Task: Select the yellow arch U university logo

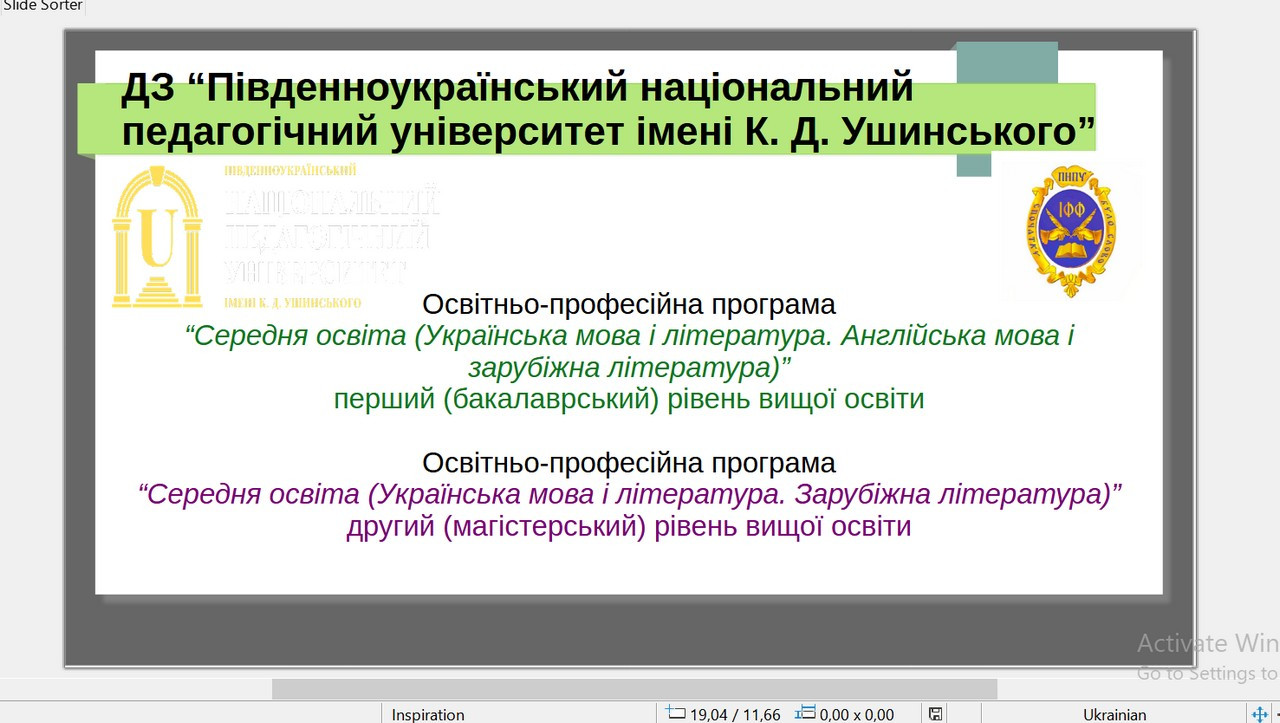Action: 157,237
